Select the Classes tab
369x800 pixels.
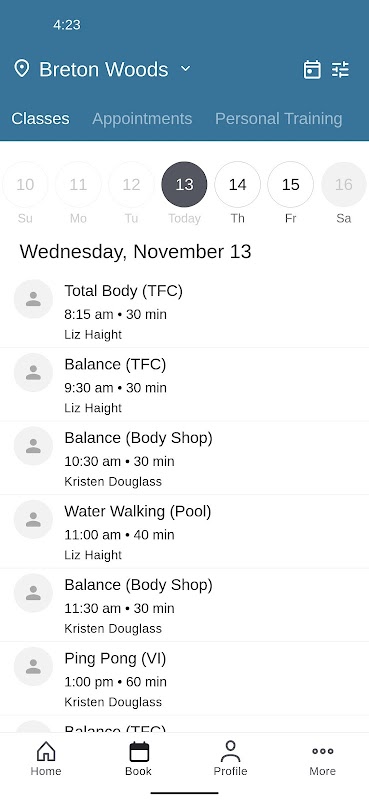tap(40, 118)
